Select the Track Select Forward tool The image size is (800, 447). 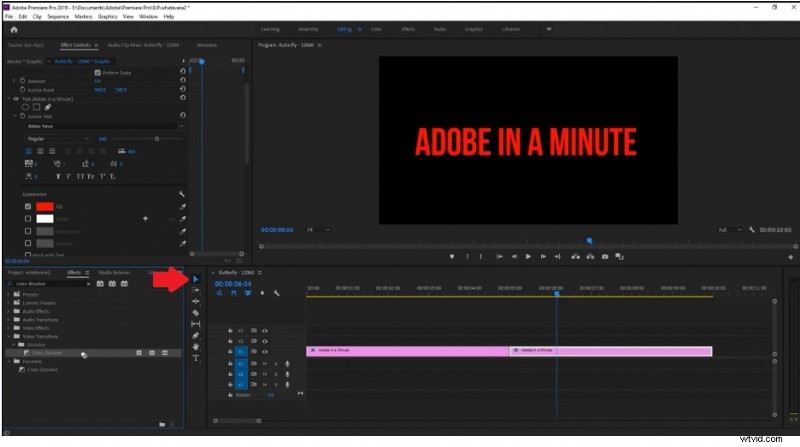tap(195, 290)
